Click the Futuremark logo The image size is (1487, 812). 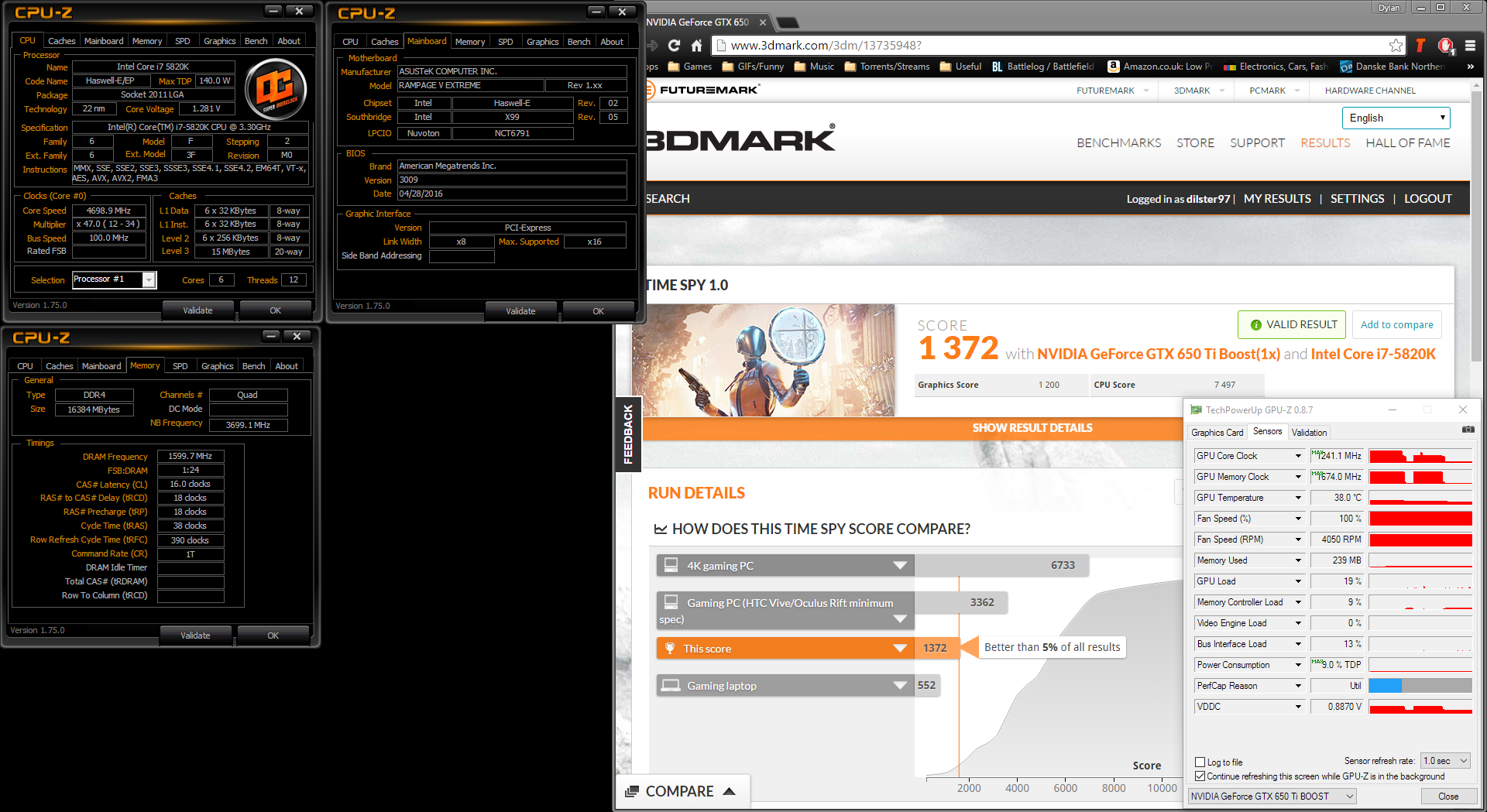[703, 90]
